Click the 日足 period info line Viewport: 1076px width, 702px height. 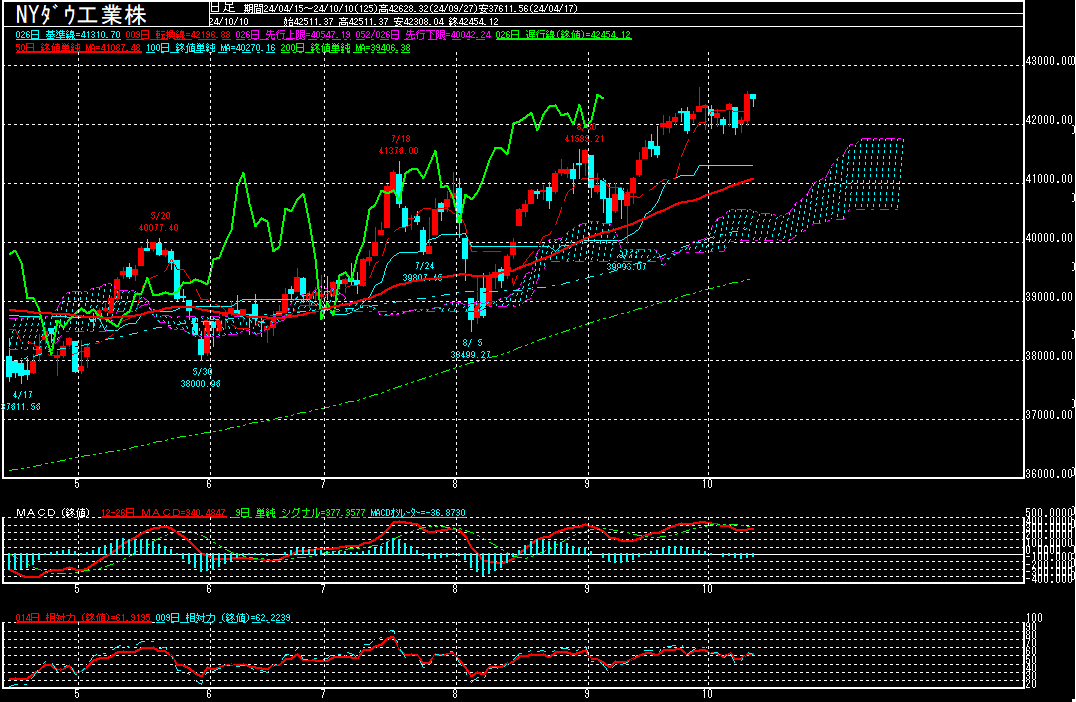(395, 8)
